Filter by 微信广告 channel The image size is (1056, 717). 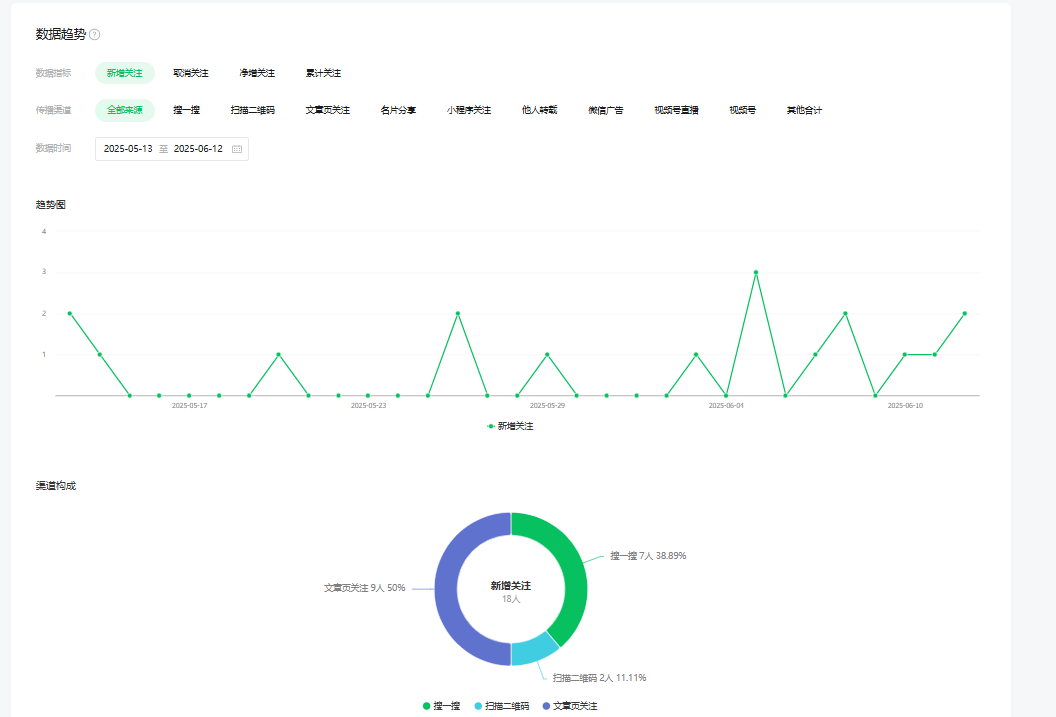605,110
